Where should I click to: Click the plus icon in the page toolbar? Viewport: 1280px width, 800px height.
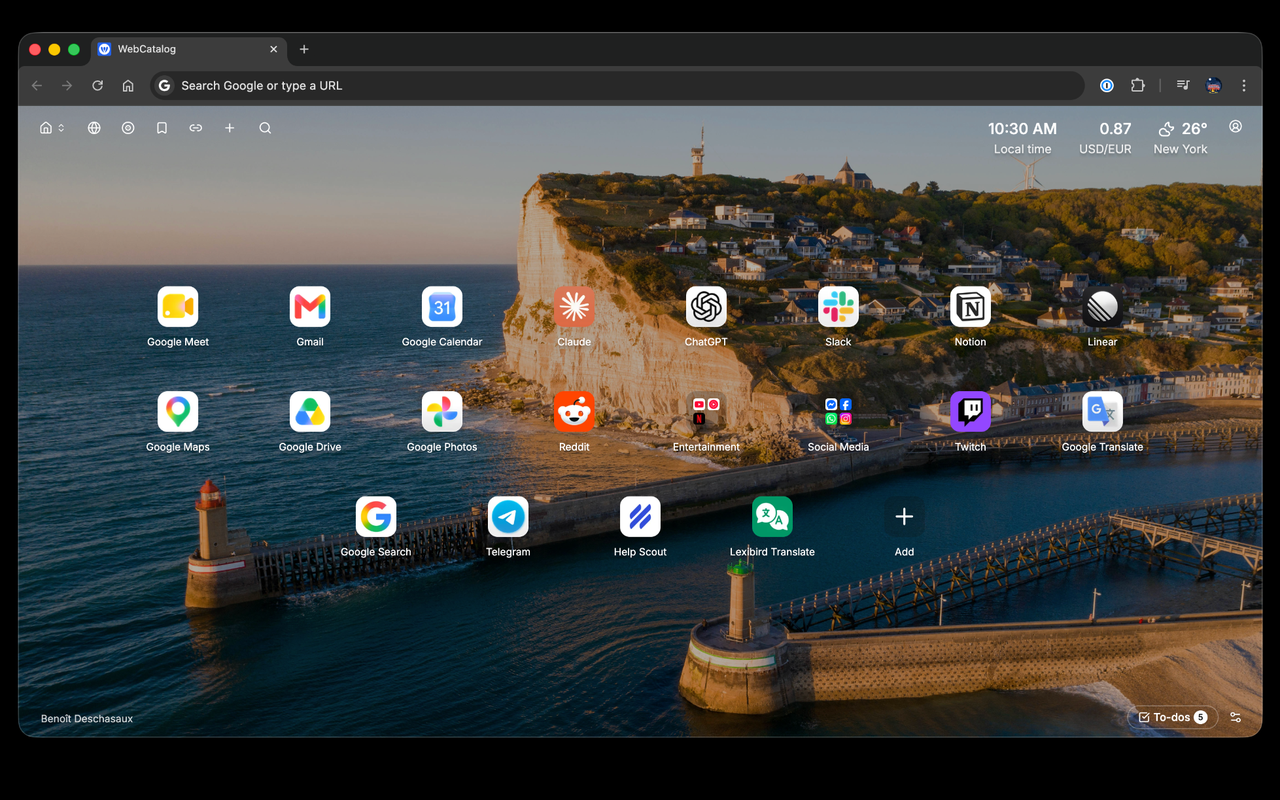click(230, 128)
